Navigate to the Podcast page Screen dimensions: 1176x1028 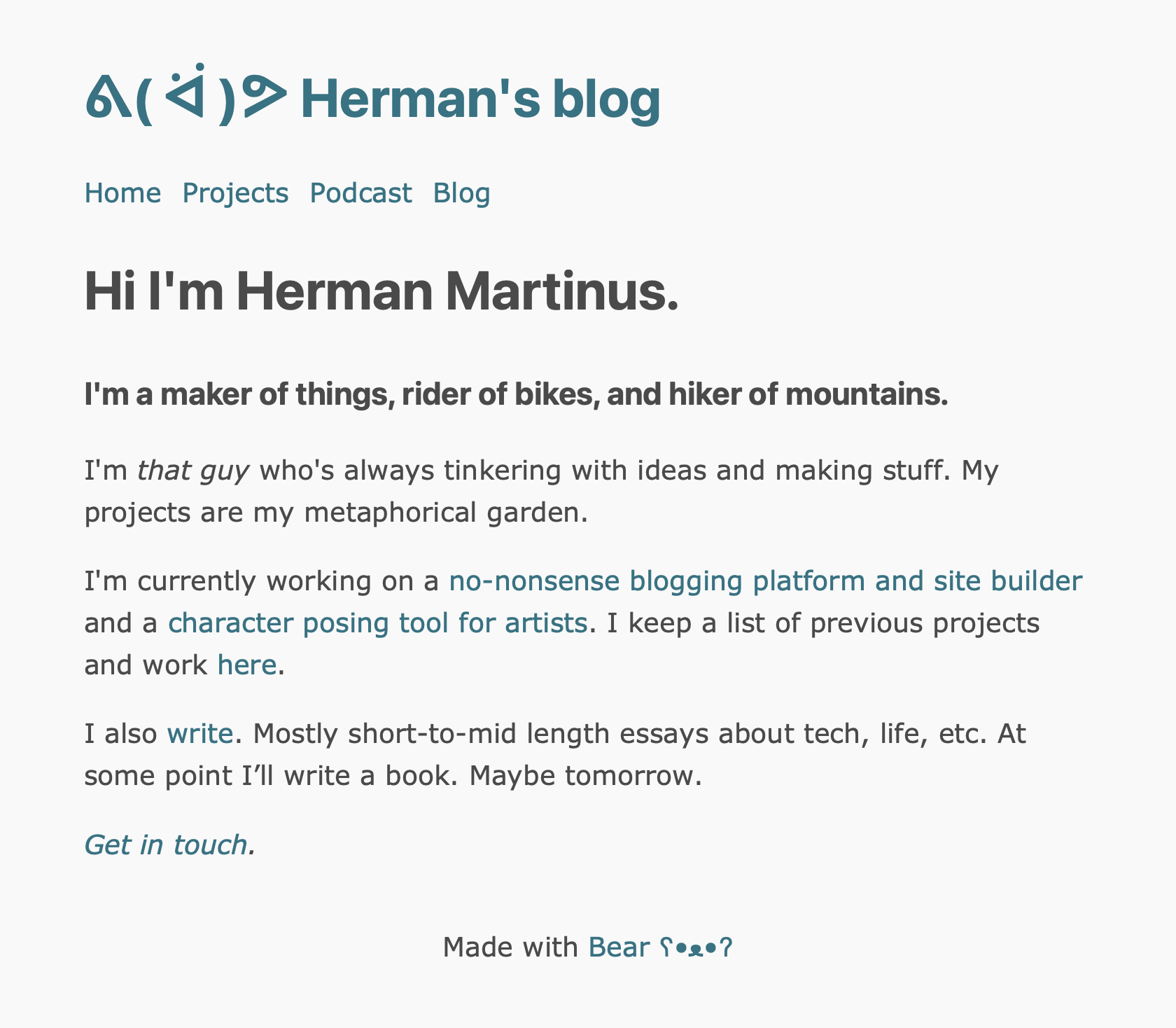360,193
